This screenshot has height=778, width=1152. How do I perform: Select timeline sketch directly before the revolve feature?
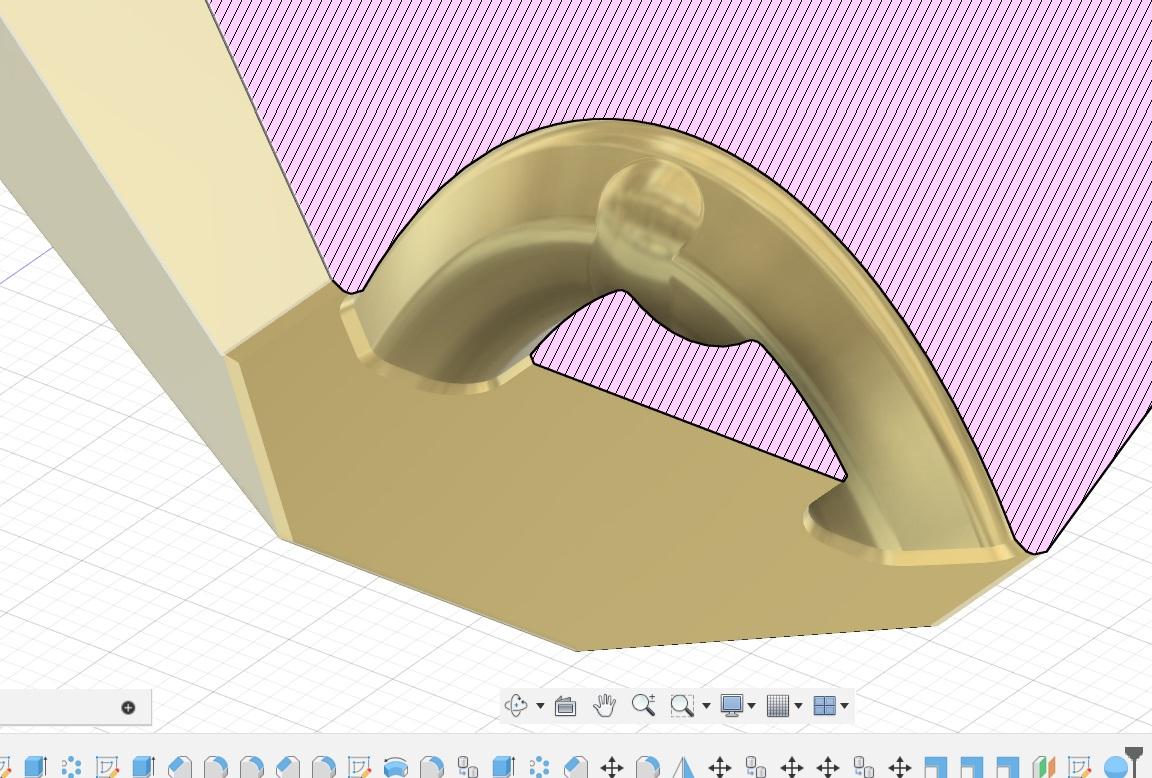359,767
